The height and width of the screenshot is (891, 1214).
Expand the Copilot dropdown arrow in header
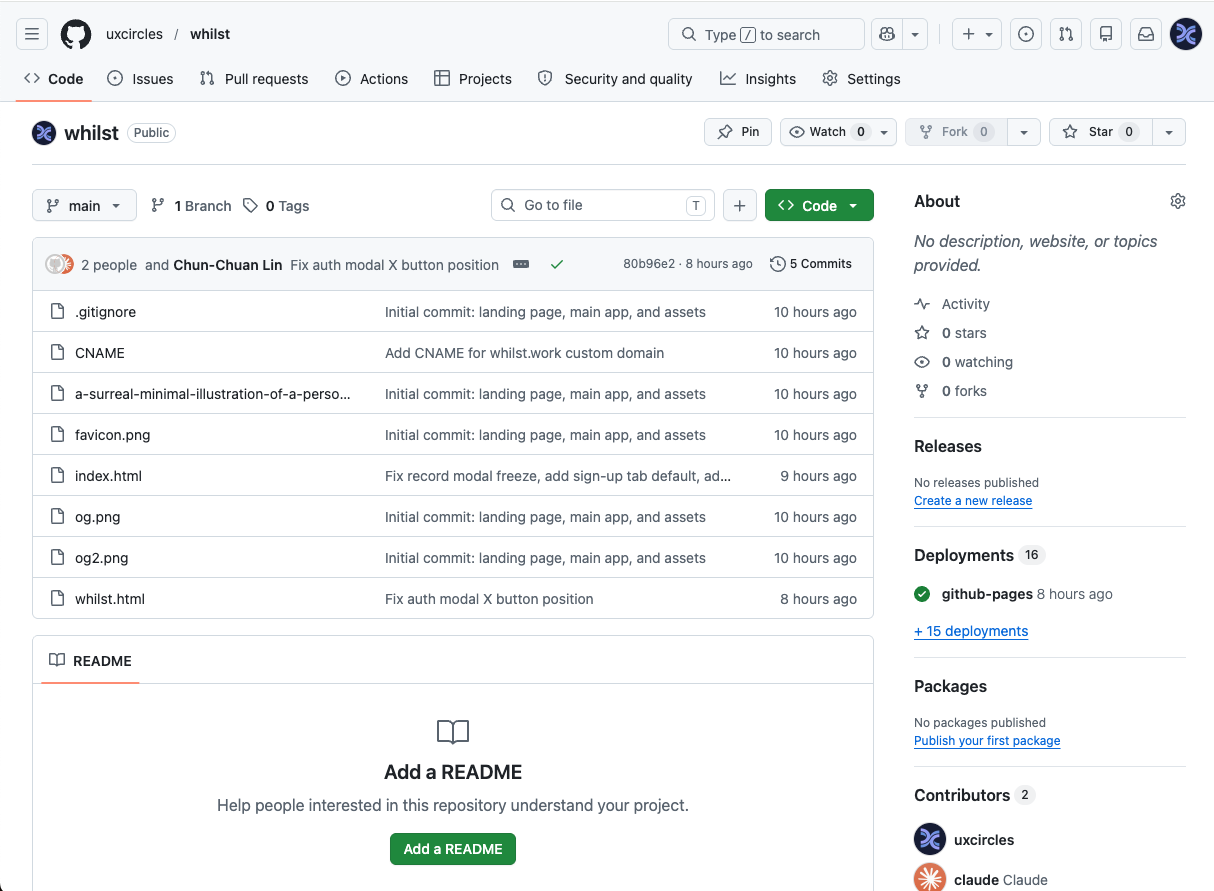click(x=915, y=34)
